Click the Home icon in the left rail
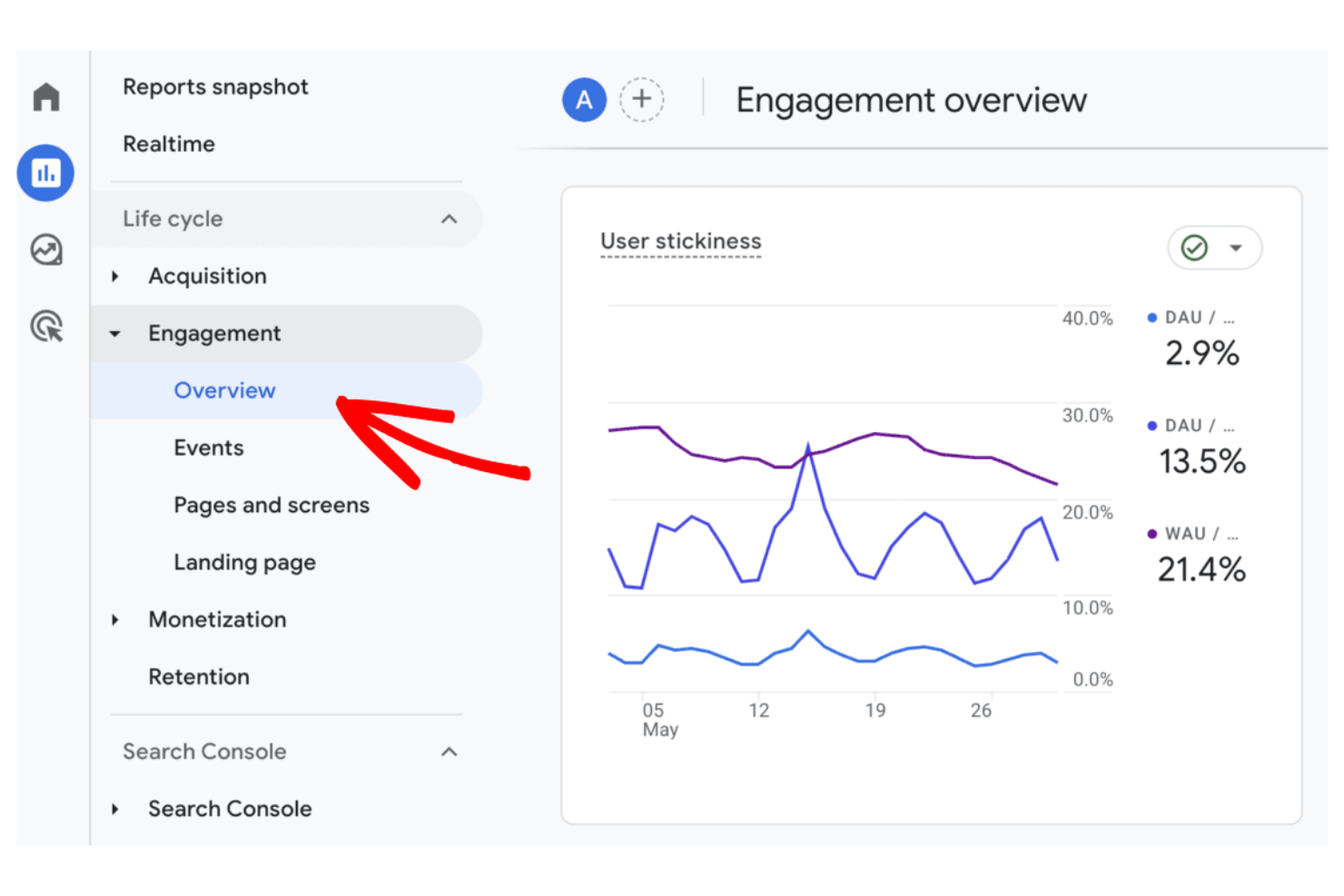 [x=44, y=96]
